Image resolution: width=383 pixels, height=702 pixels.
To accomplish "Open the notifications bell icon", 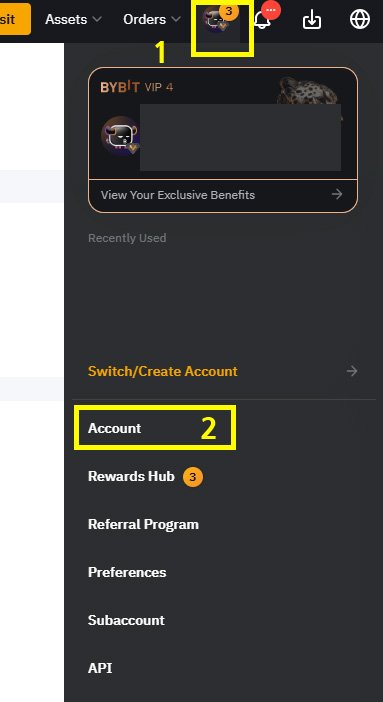I will (262, 20).
